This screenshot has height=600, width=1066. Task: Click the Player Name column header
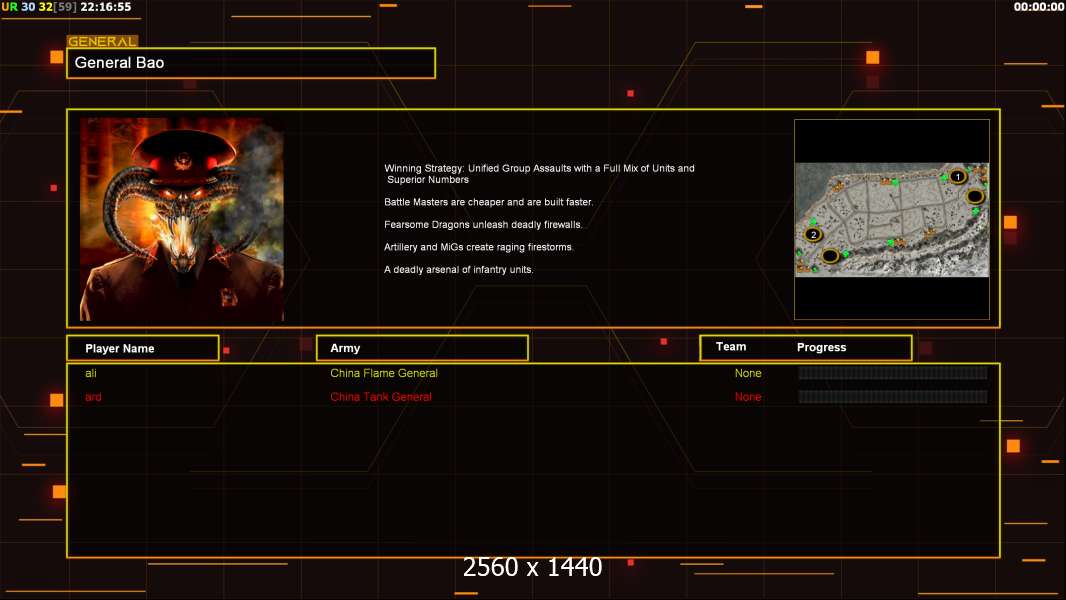(143, 348)
